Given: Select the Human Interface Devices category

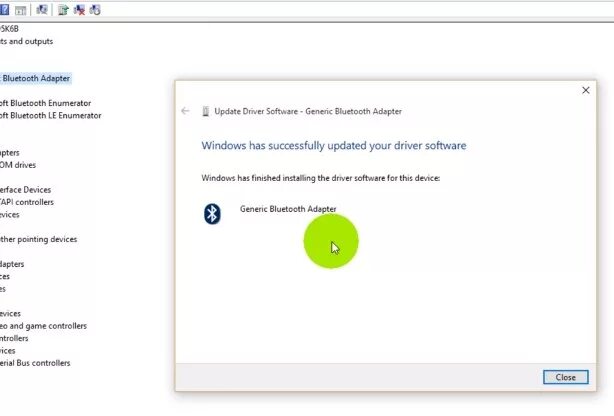Looking at the screenshot, I should pos(25,190).
